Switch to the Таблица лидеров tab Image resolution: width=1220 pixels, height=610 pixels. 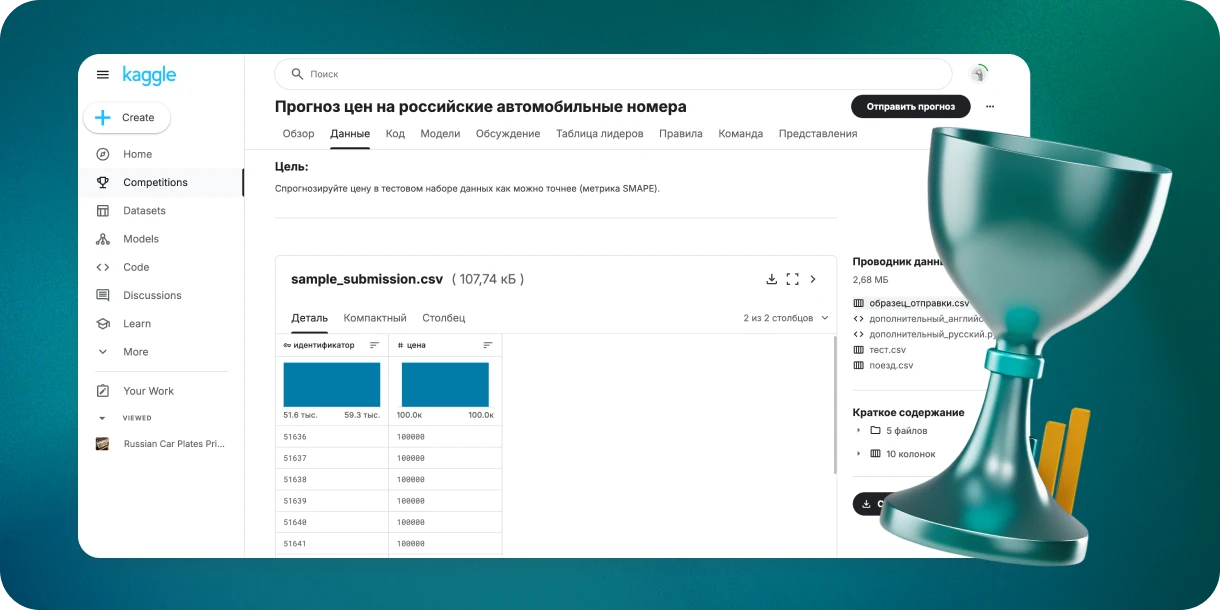[x=599, y=134]
